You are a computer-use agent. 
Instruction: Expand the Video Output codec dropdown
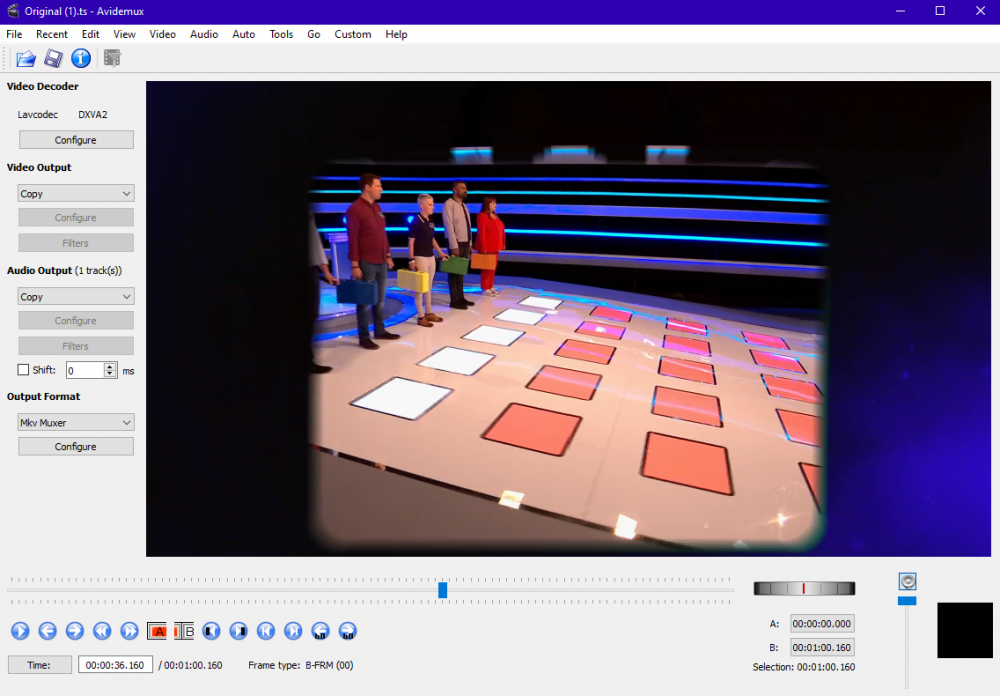pyautogui.click(x=76, y=194)
